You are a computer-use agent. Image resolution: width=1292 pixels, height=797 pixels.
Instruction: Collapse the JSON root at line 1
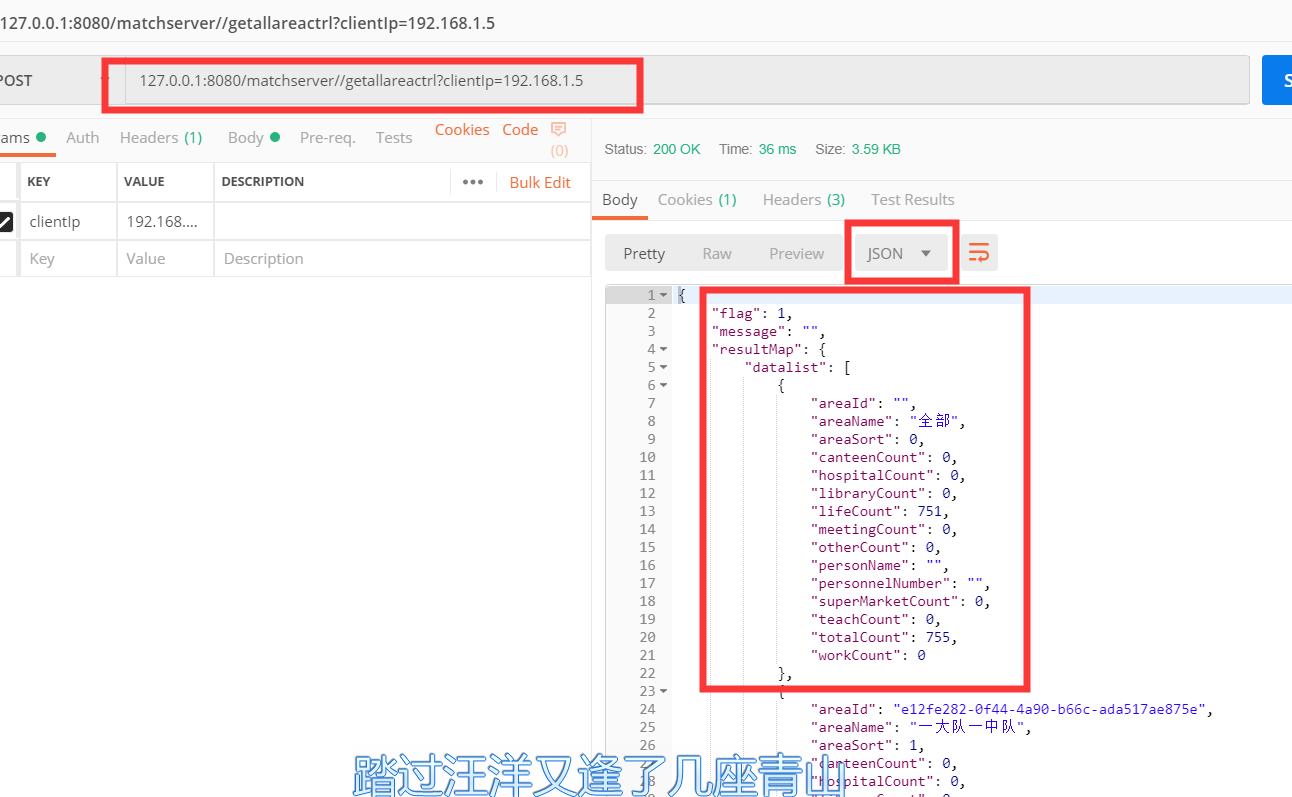point(663,295)
